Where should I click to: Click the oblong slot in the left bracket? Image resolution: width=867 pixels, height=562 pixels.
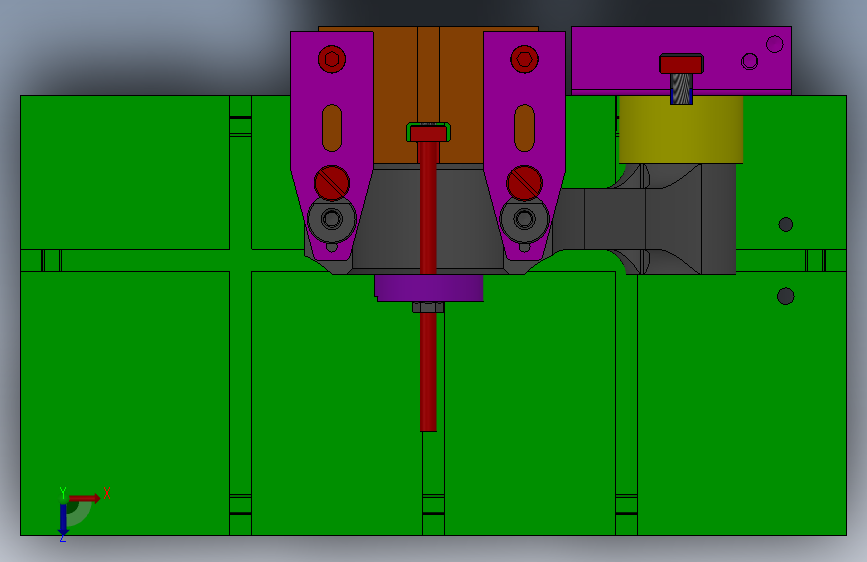tap(332, 128)
